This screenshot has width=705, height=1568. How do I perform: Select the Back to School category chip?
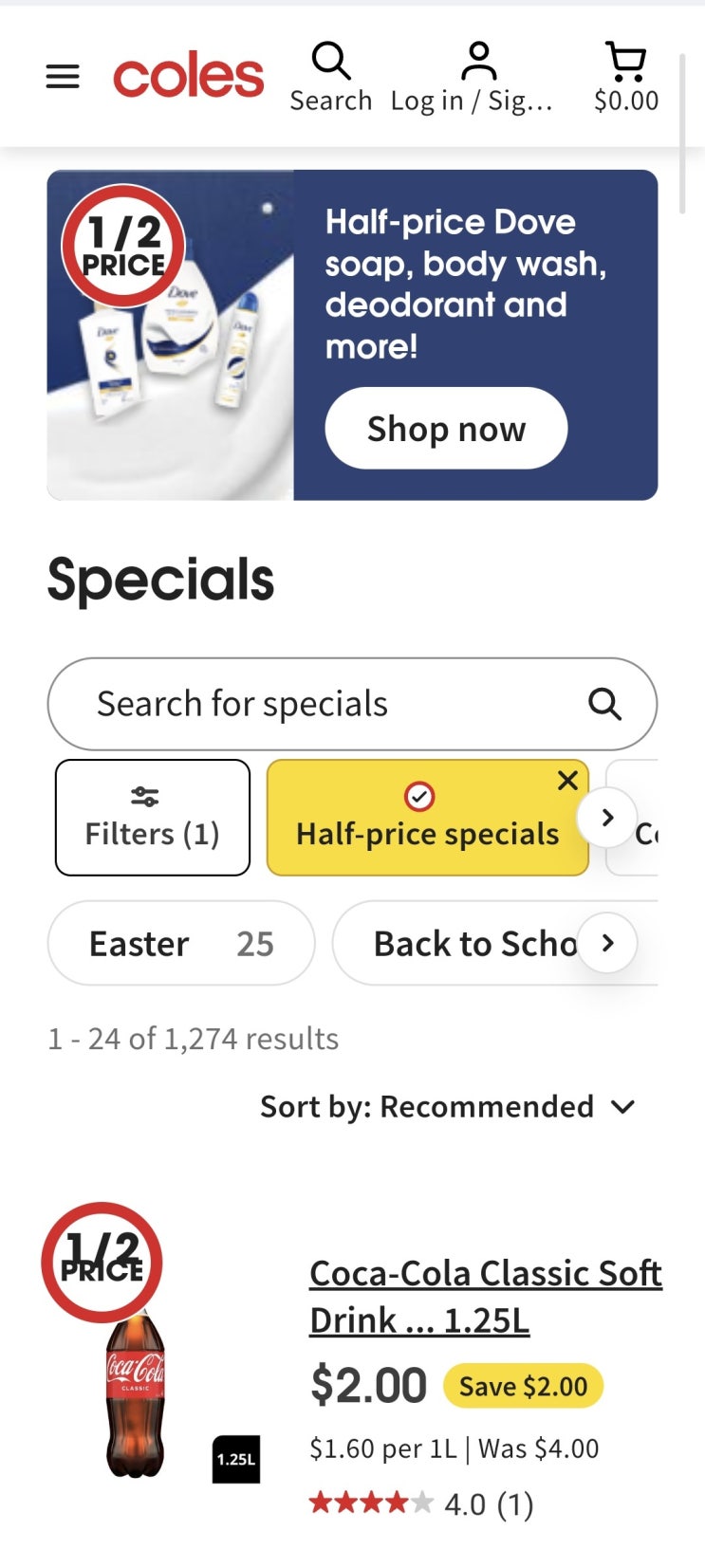coord(474,944)
